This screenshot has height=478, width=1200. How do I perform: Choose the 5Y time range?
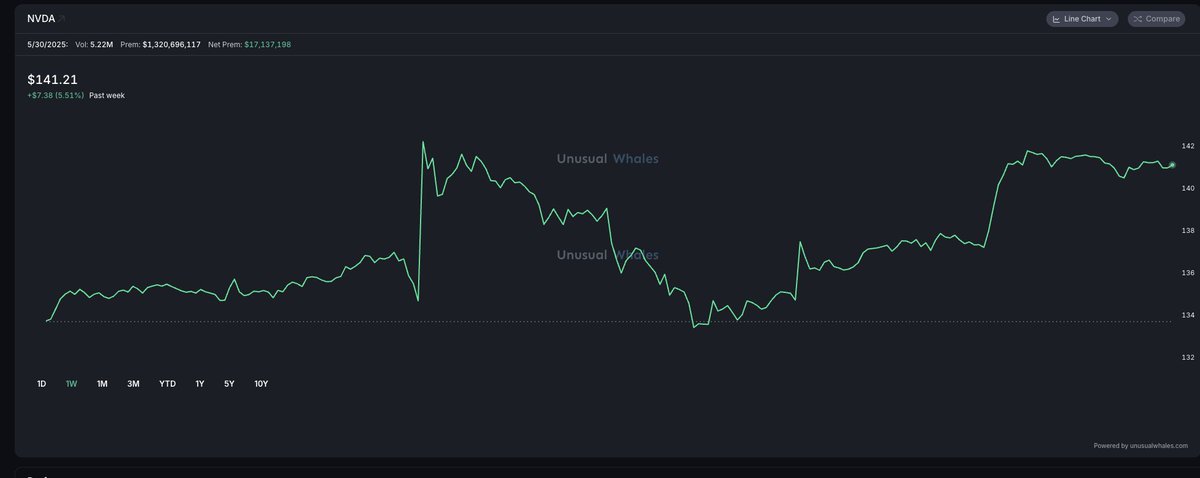[x=229, y=384]
